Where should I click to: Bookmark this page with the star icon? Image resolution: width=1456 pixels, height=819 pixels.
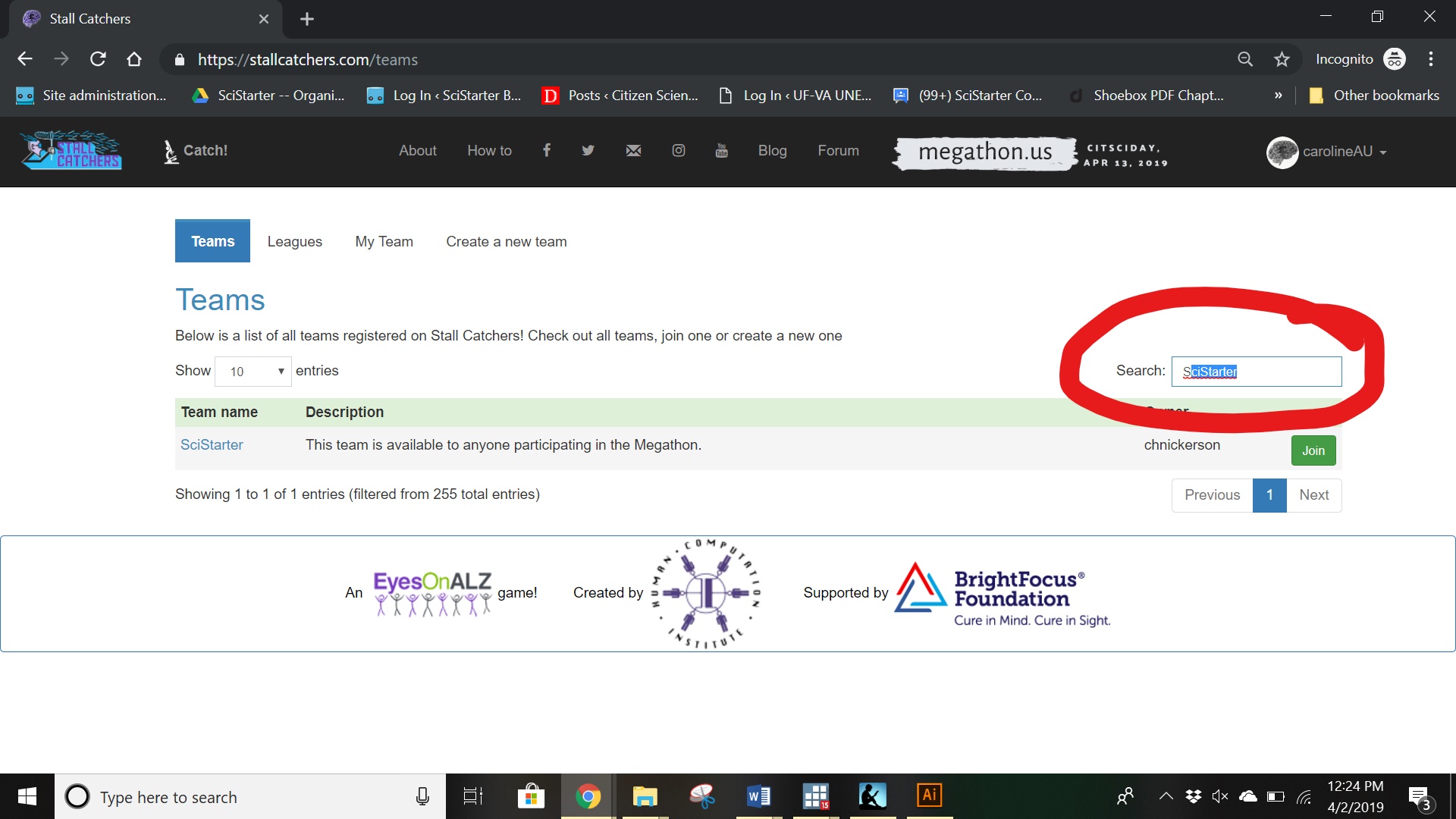1282,59
